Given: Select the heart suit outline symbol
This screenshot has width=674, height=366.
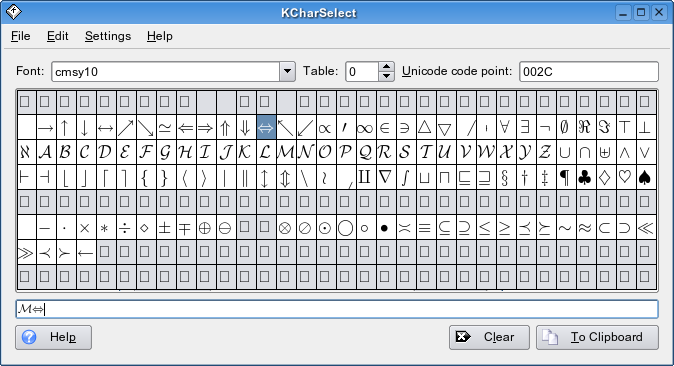Looking at the screenshot, I should tap(625, 177).
